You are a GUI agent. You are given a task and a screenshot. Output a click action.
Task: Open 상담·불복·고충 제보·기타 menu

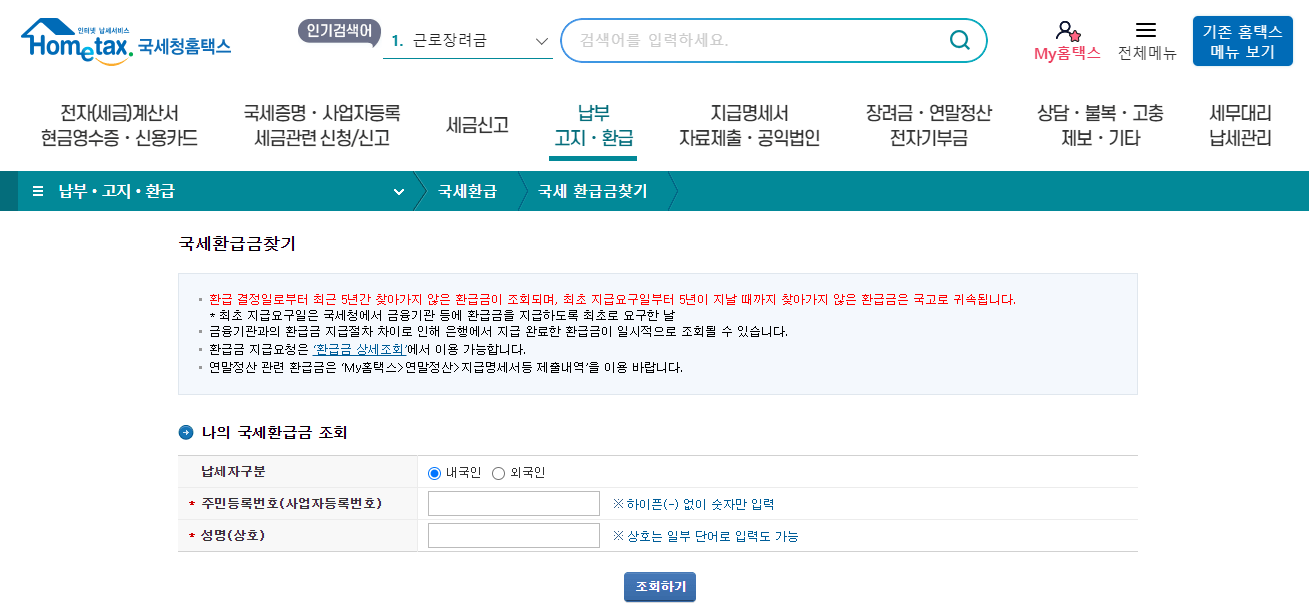point(1100,126)
